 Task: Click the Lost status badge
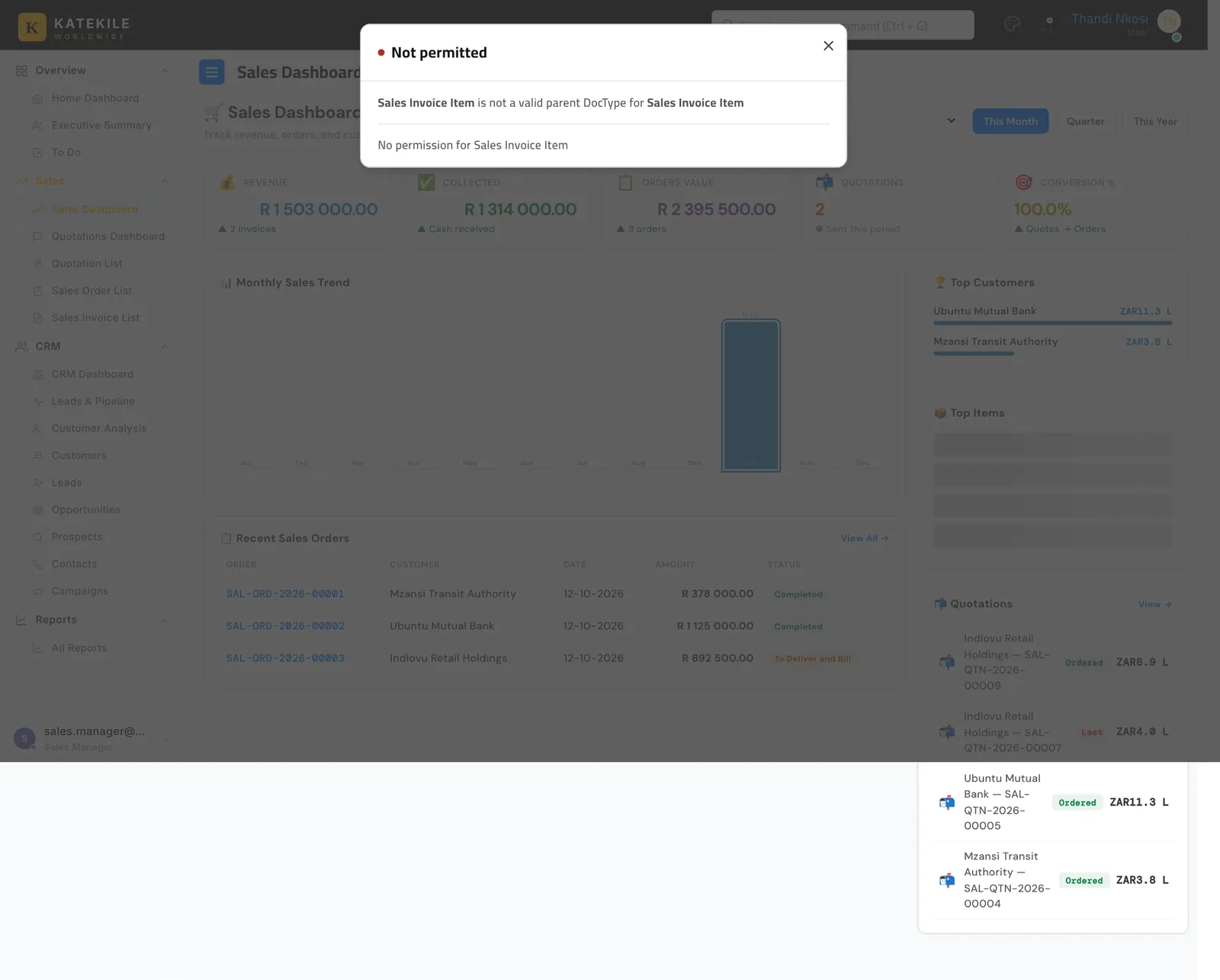[1092, 732]
